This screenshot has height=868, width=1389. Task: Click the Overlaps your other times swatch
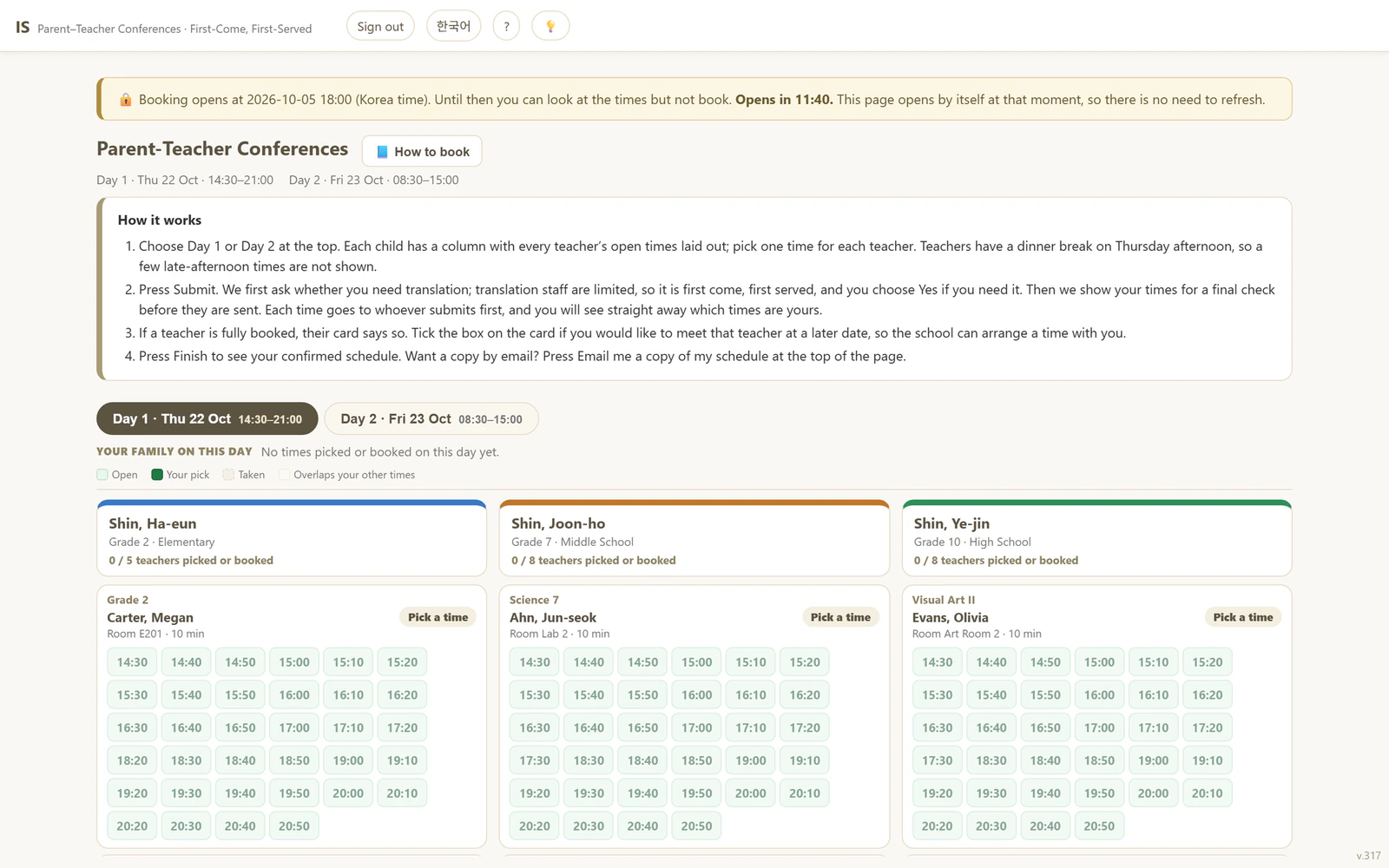[x=284, y=475]
